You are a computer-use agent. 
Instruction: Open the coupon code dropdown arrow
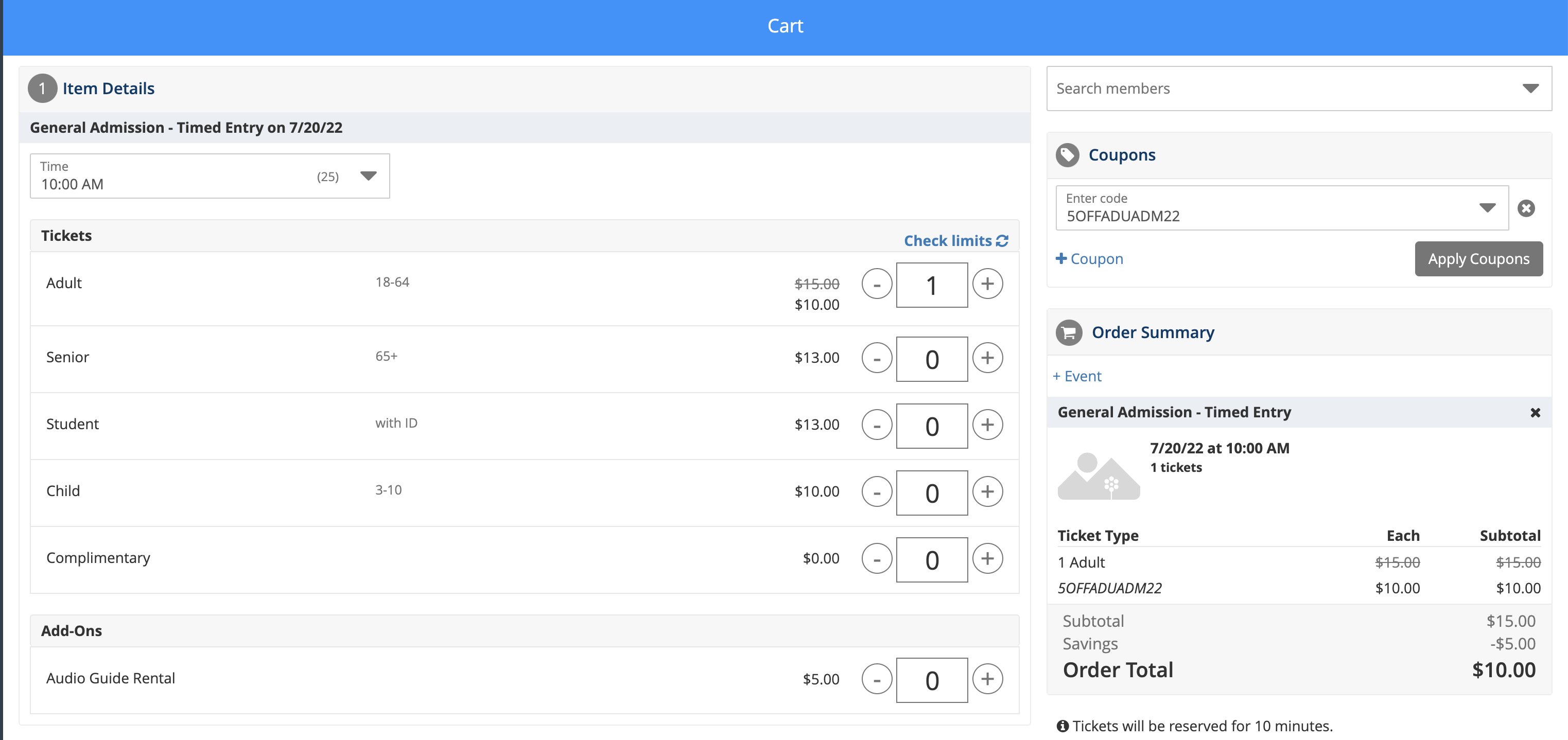tap(1487, 208)
